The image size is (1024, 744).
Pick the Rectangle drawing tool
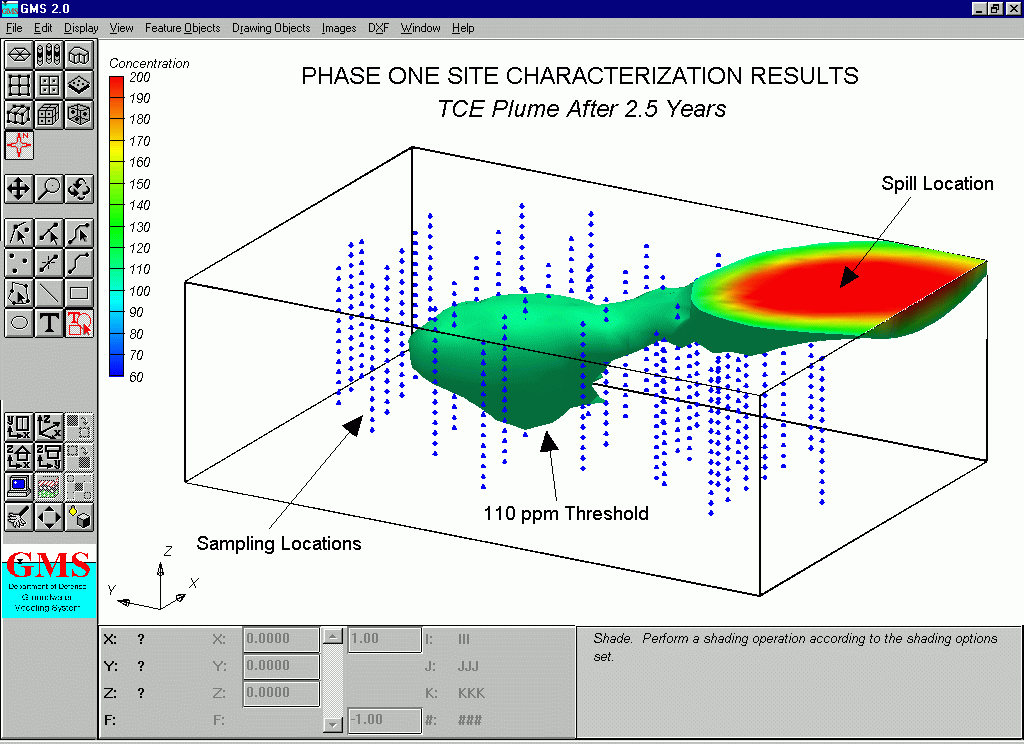[x=79, y=293]
